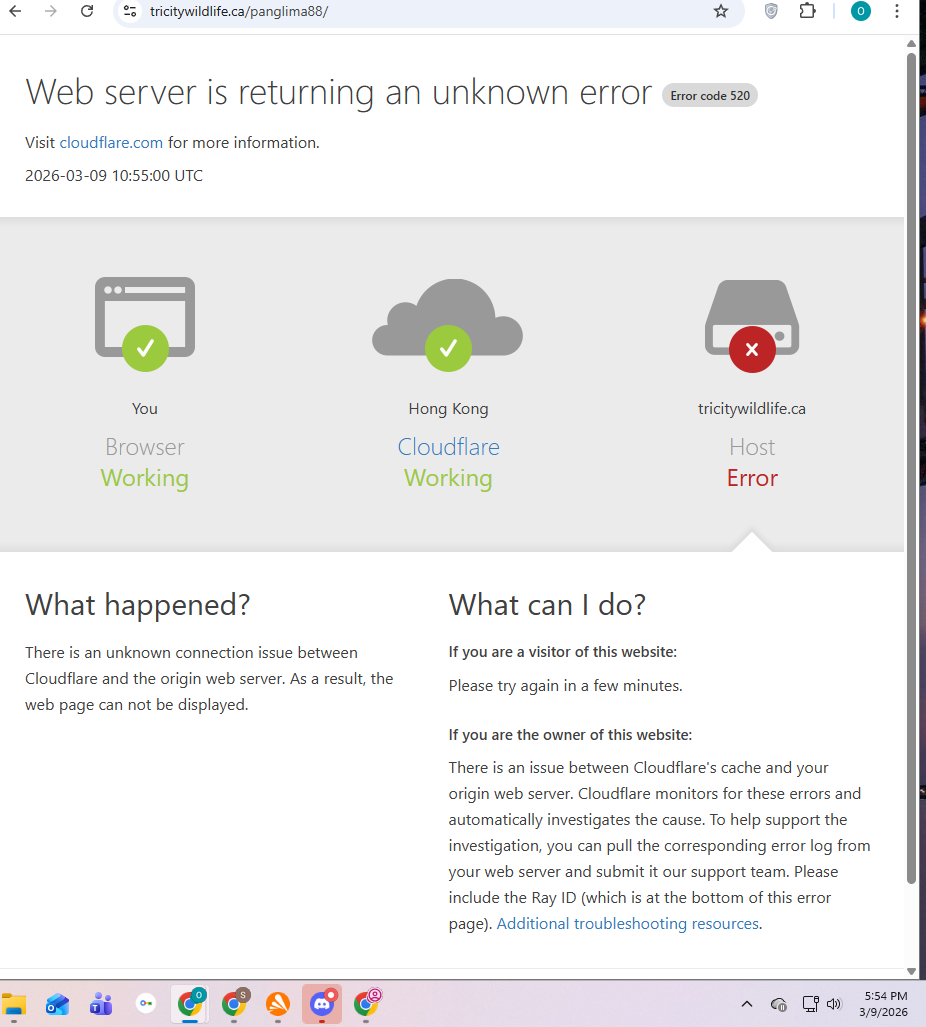926x1027 pixels.
Task: Open the round white taskbar app
Action: point(145,1003)
